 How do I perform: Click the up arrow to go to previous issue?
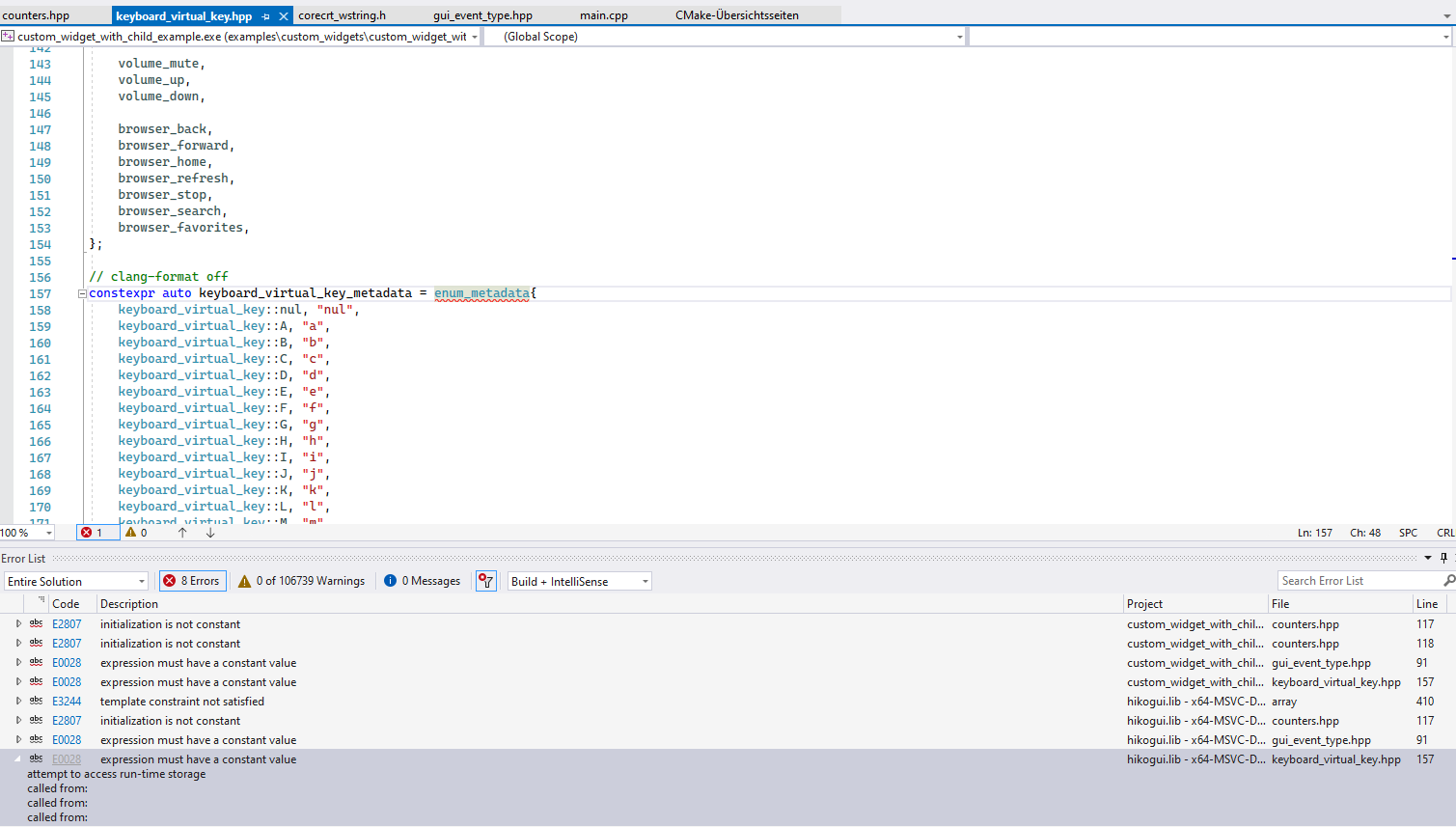pyautogui.click(x=182, y=532)
